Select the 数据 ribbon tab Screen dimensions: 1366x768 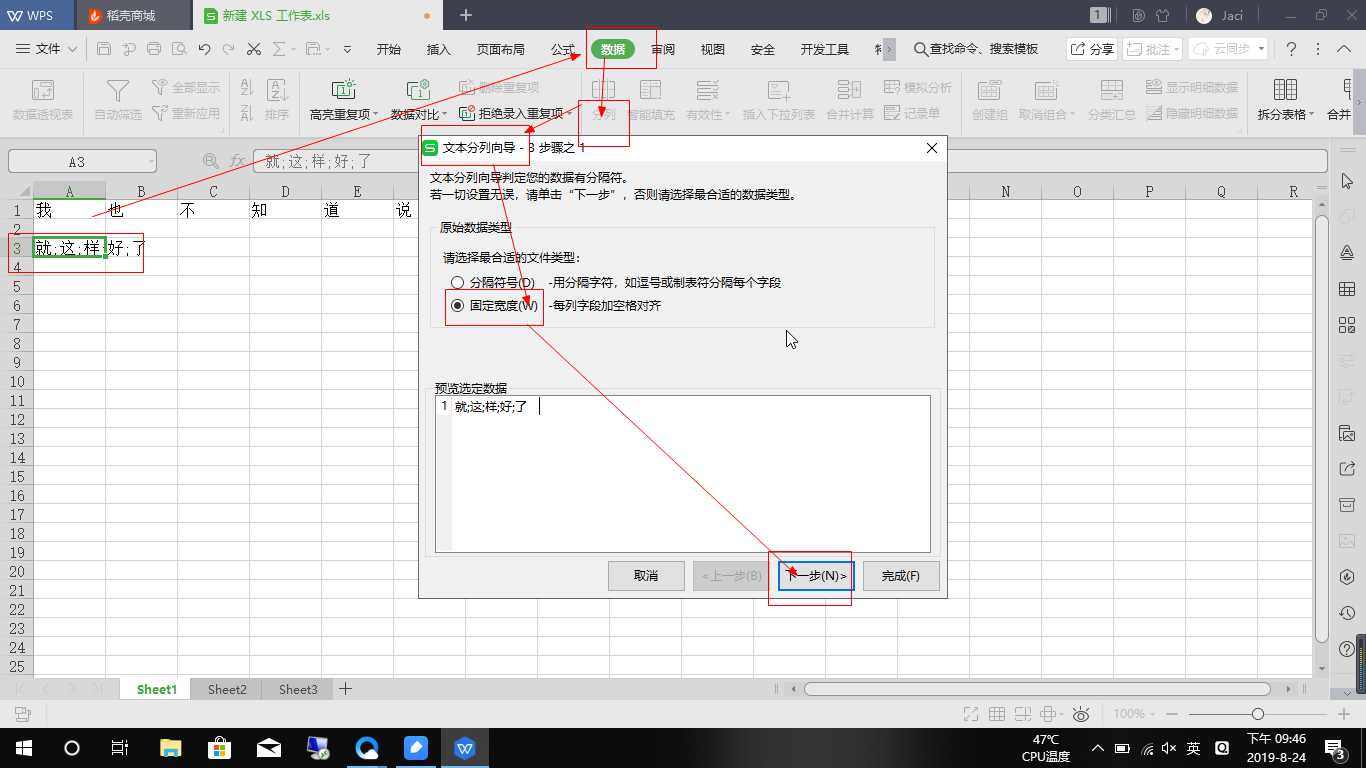point(613,50)
